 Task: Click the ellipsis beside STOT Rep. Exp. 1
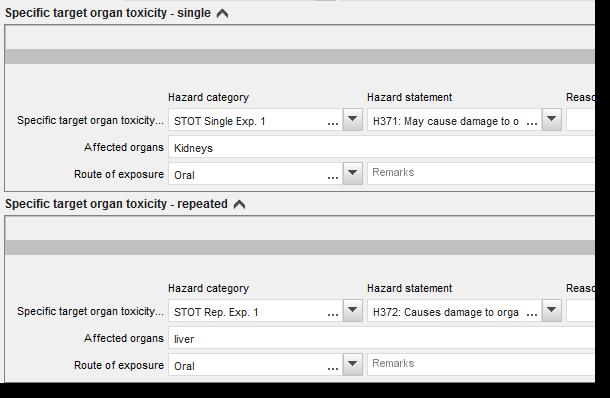[x=333, y=315]
